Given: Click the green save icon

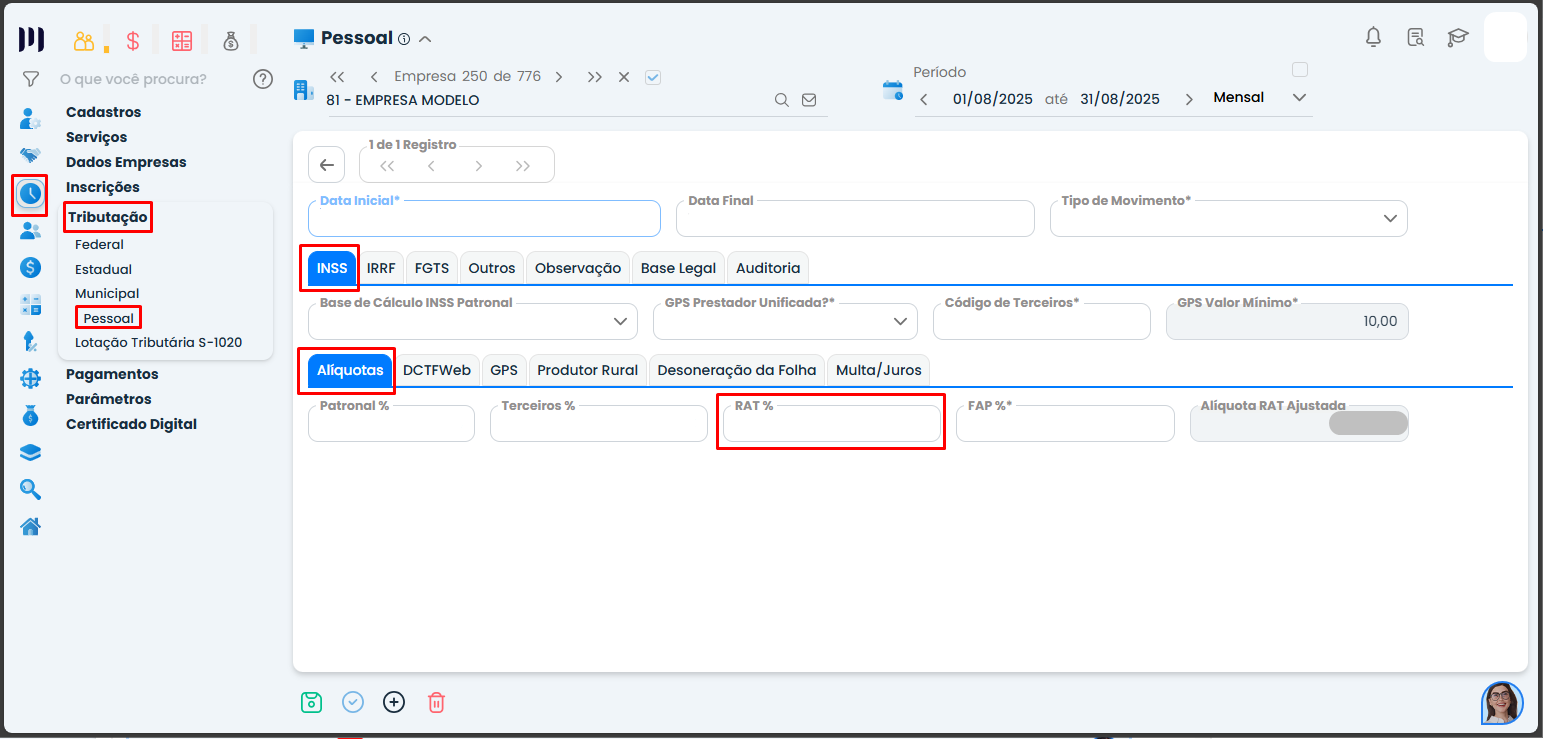Looking at the screenshot, I should (x=312, y=702).
